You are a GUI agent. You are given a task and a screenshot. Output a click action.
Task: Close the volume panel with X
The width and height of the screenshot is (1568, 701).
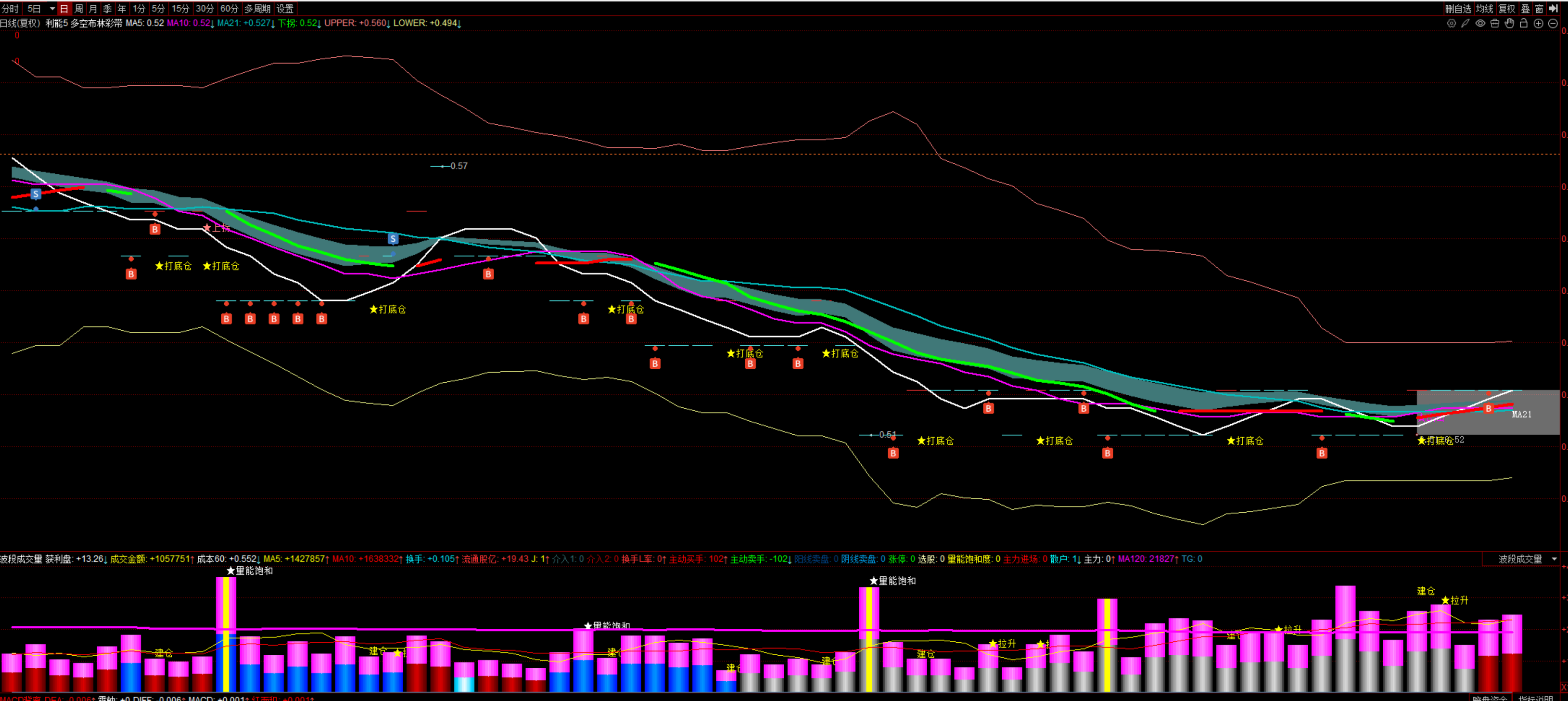tap(1563, 688)
